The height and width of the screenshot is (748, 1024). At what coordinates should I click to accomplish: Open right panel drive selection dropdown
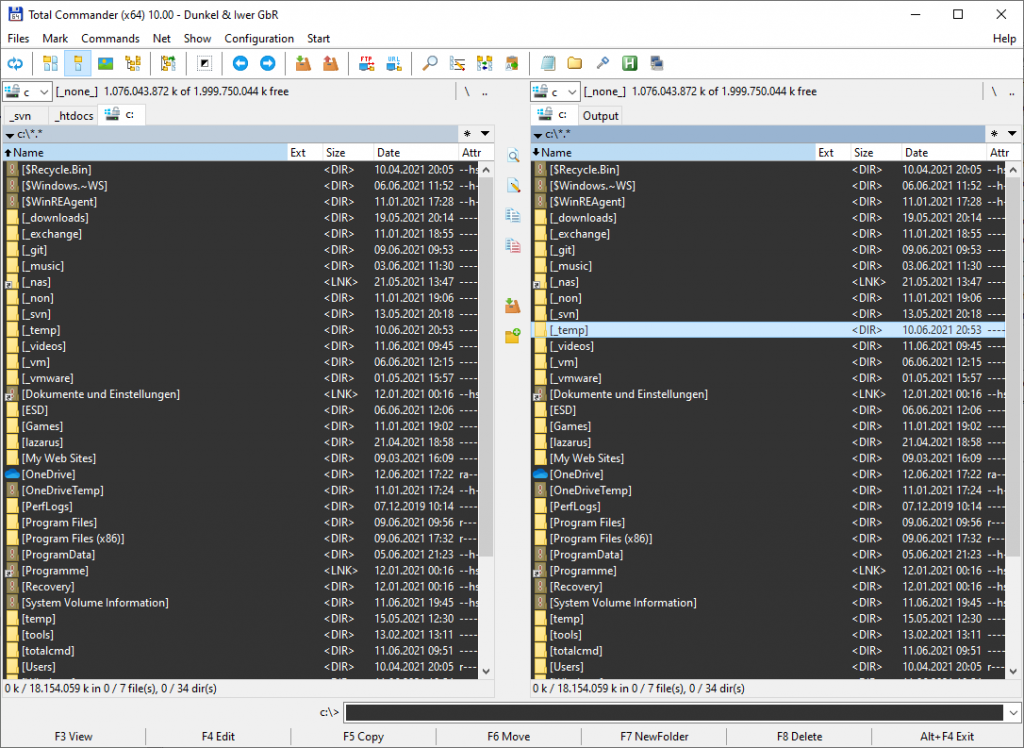[570, 90]
